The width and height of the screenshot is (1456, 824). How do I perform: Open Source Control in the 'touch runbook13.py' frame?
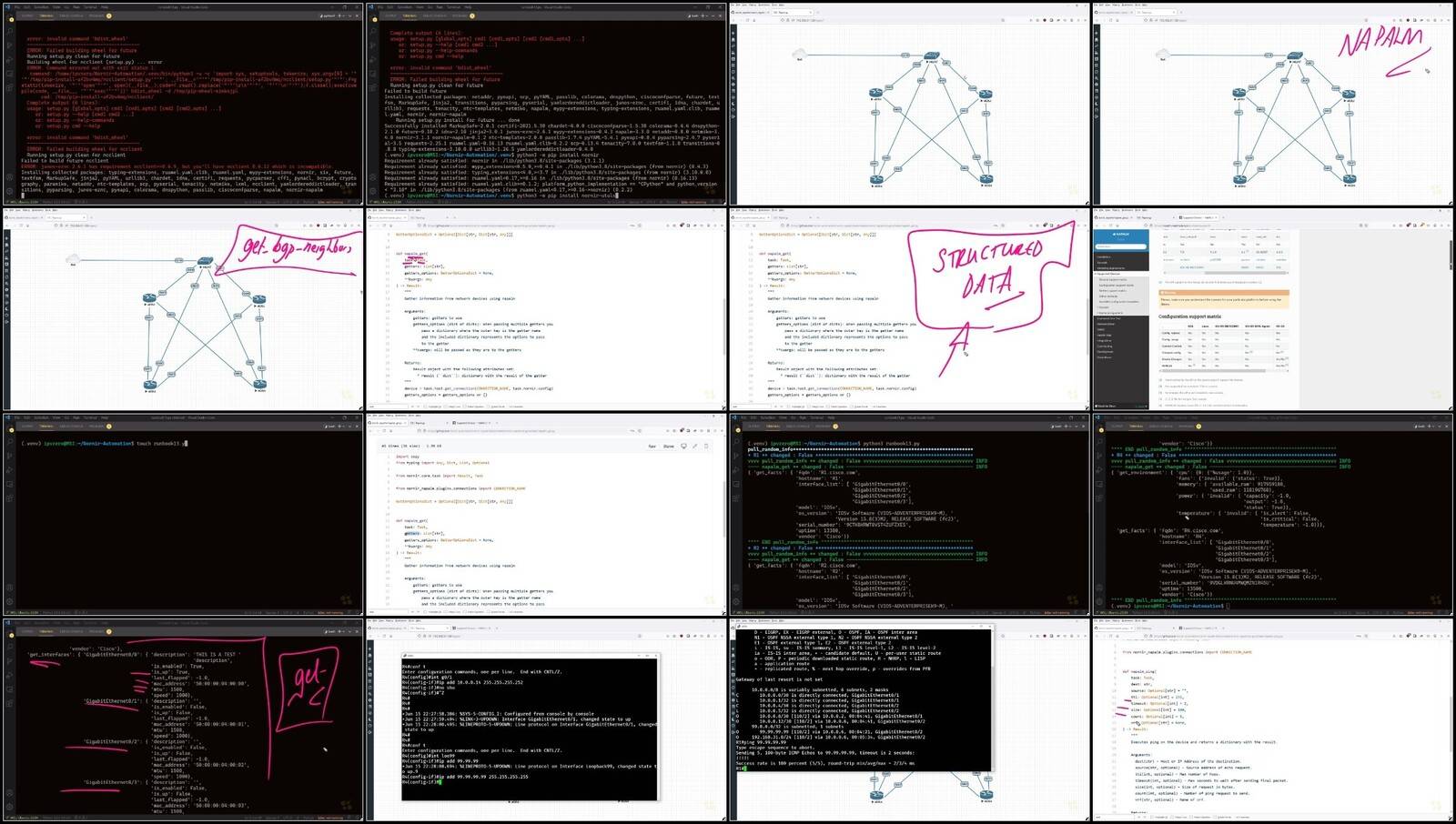[x=9, y=456]
